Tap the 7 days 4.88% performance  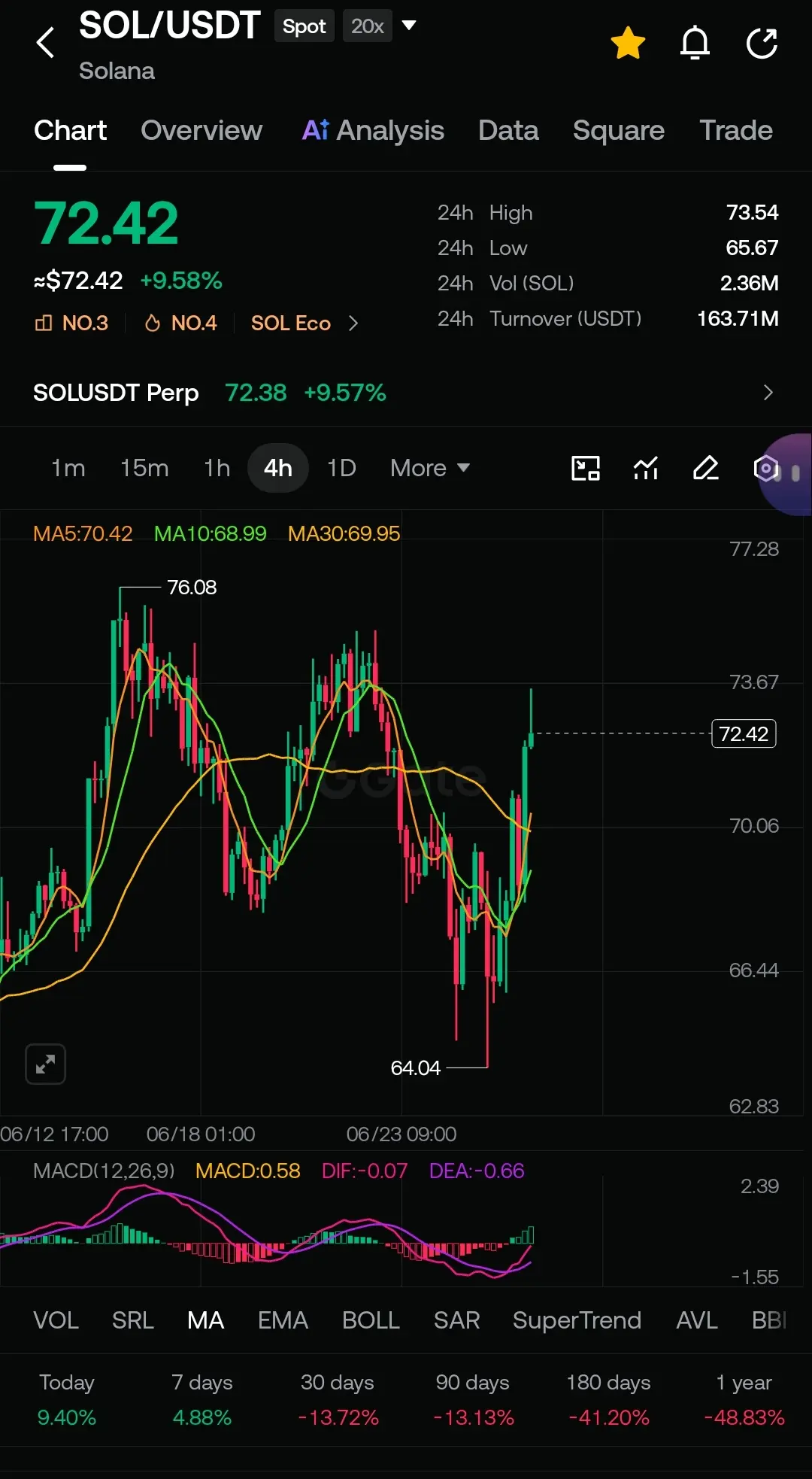tap(202, 1400)
